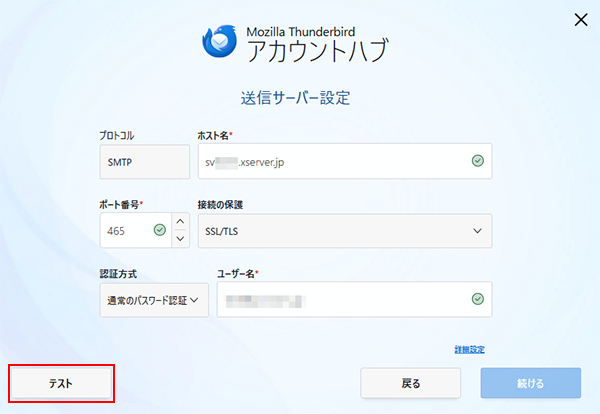
Task: Click the 認証方式 label
Action: pyautogui.click(x=118, y=274)
